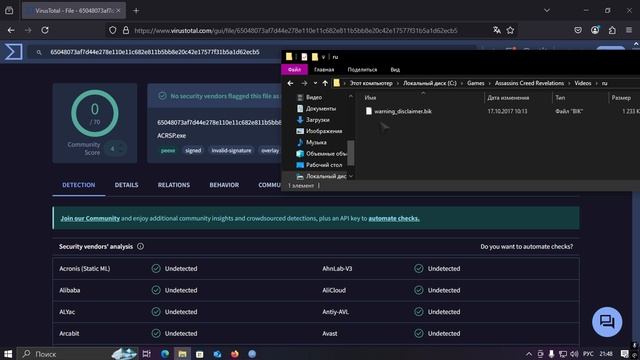
Task: Click Assassins Creed Revelations in breadcrumb
Action: [x=529, y=83]
